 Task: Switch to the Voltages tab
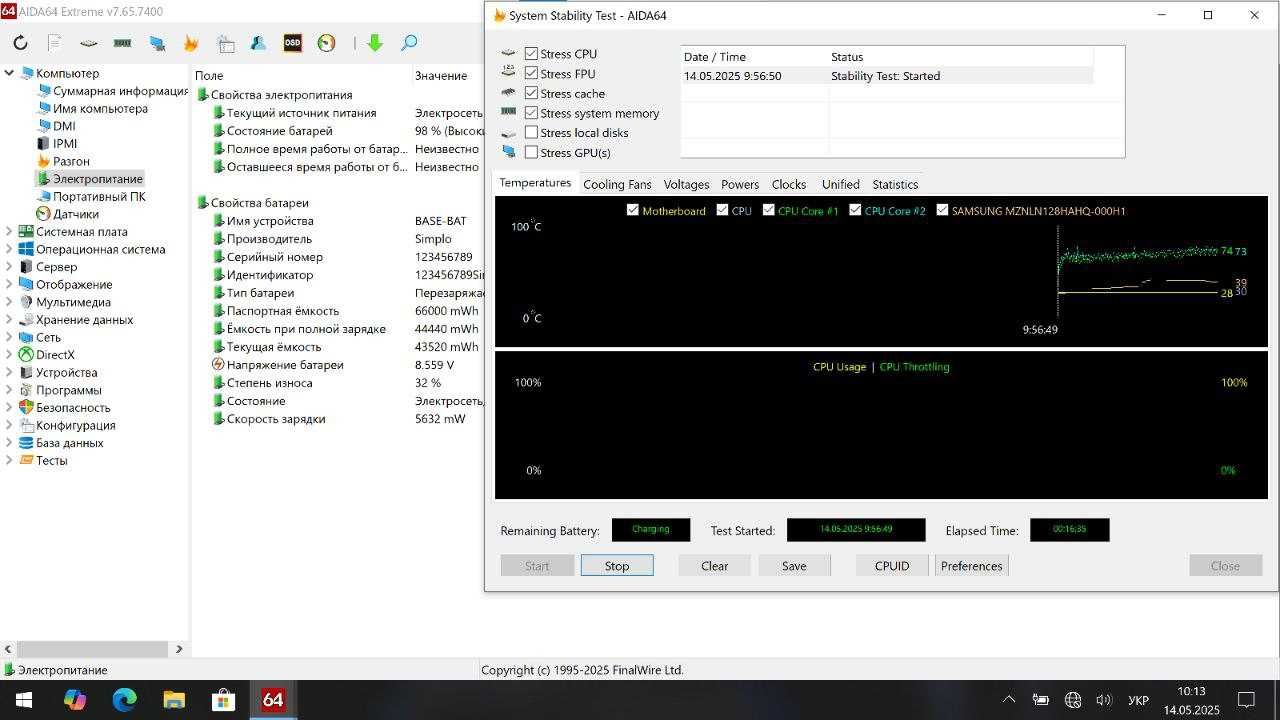686,184
